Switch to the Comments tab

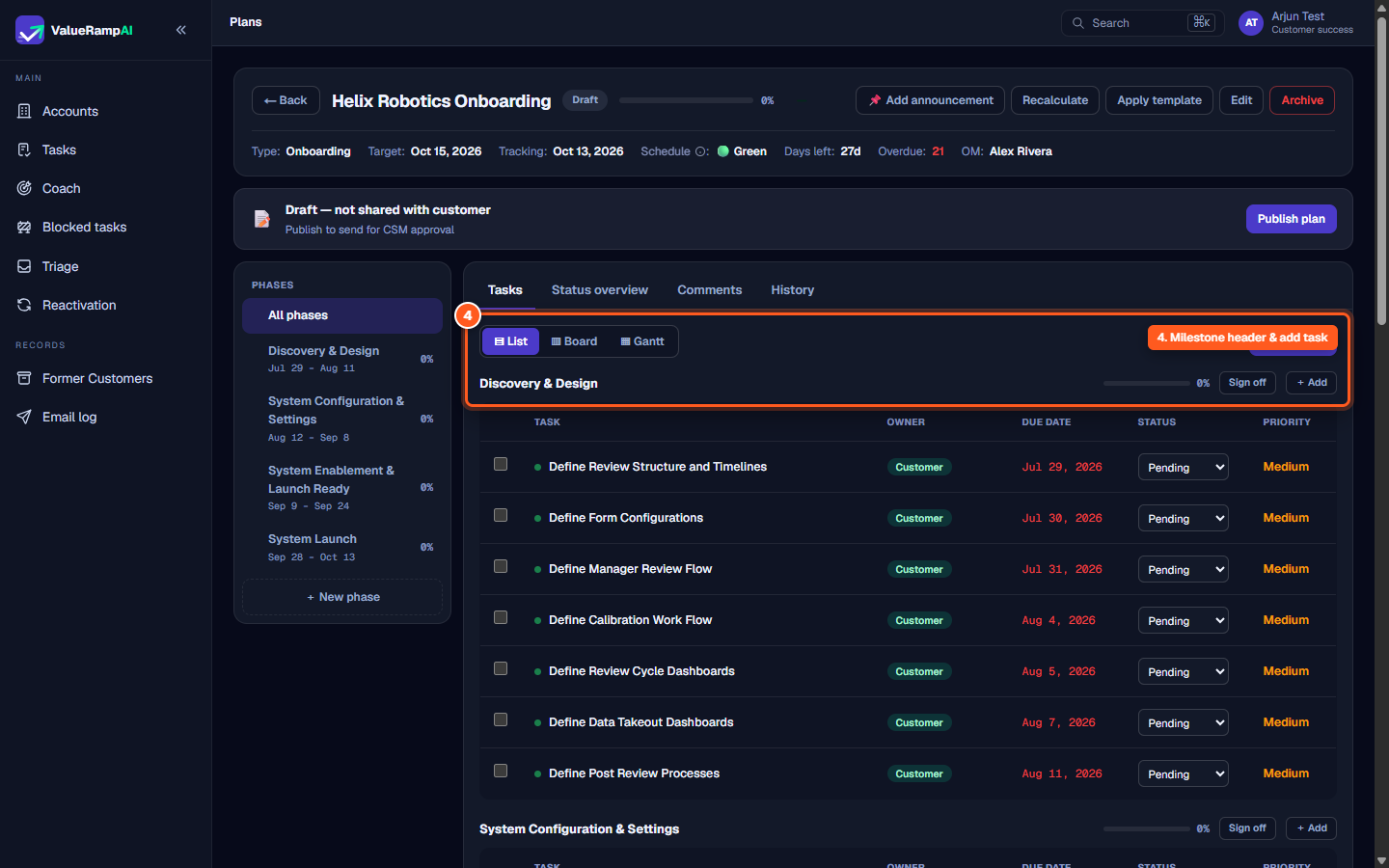[x=709, y=290]
